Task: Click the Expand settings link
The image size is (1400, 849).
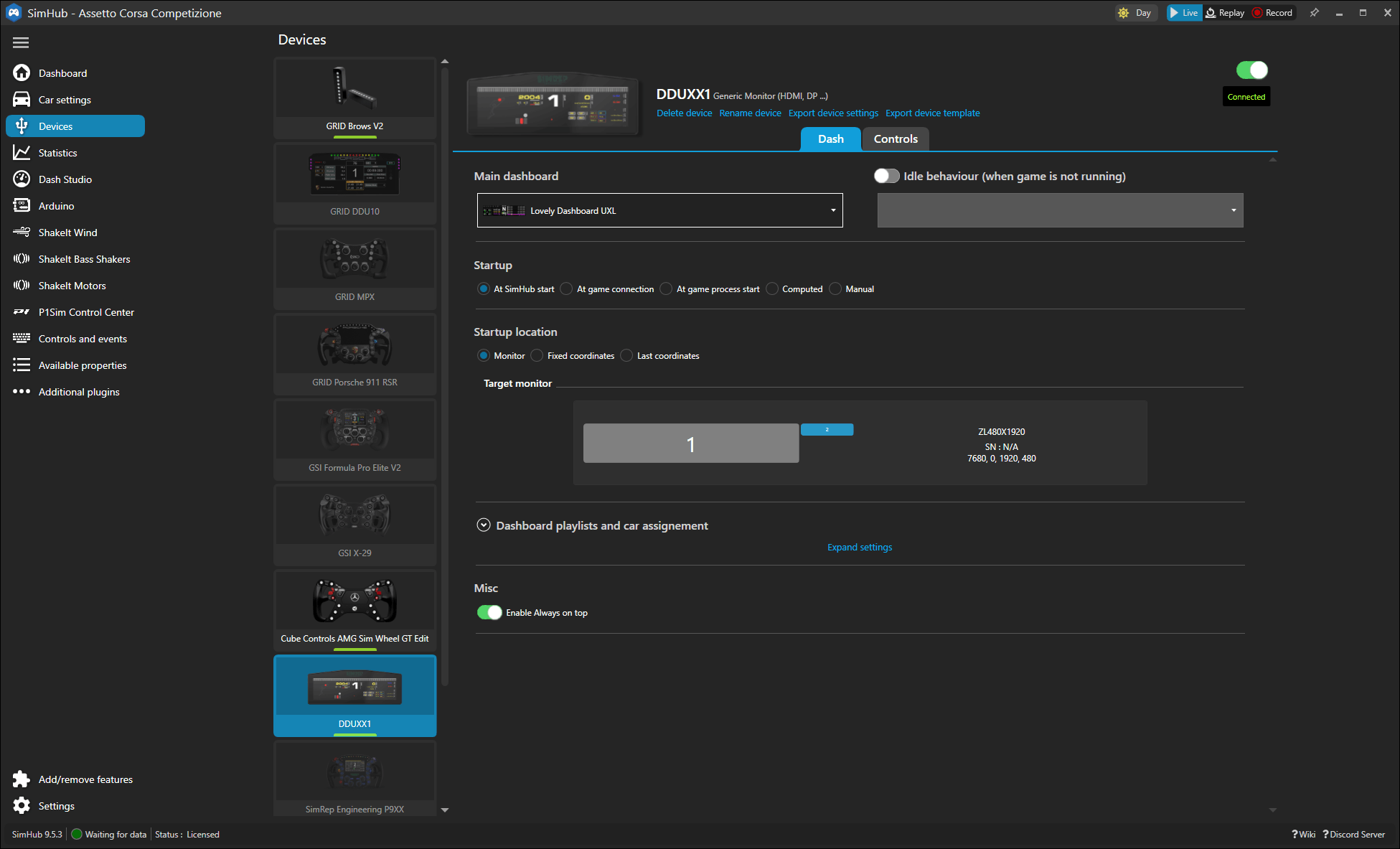Action: tap(859, 548)
